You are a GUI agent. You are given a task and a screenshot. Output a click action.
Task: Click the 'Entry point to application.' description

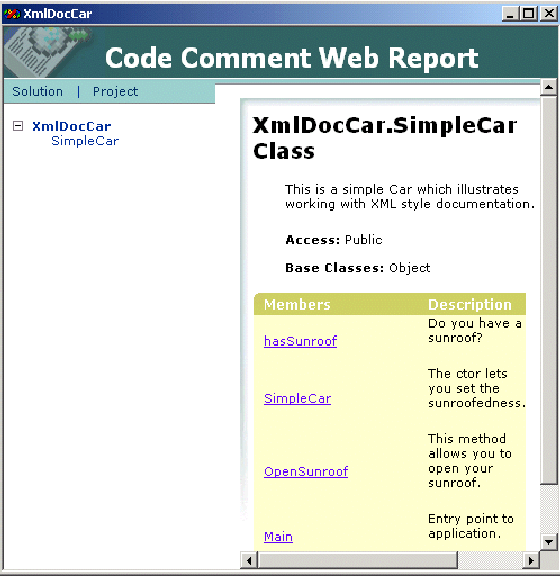click(471, 526)
